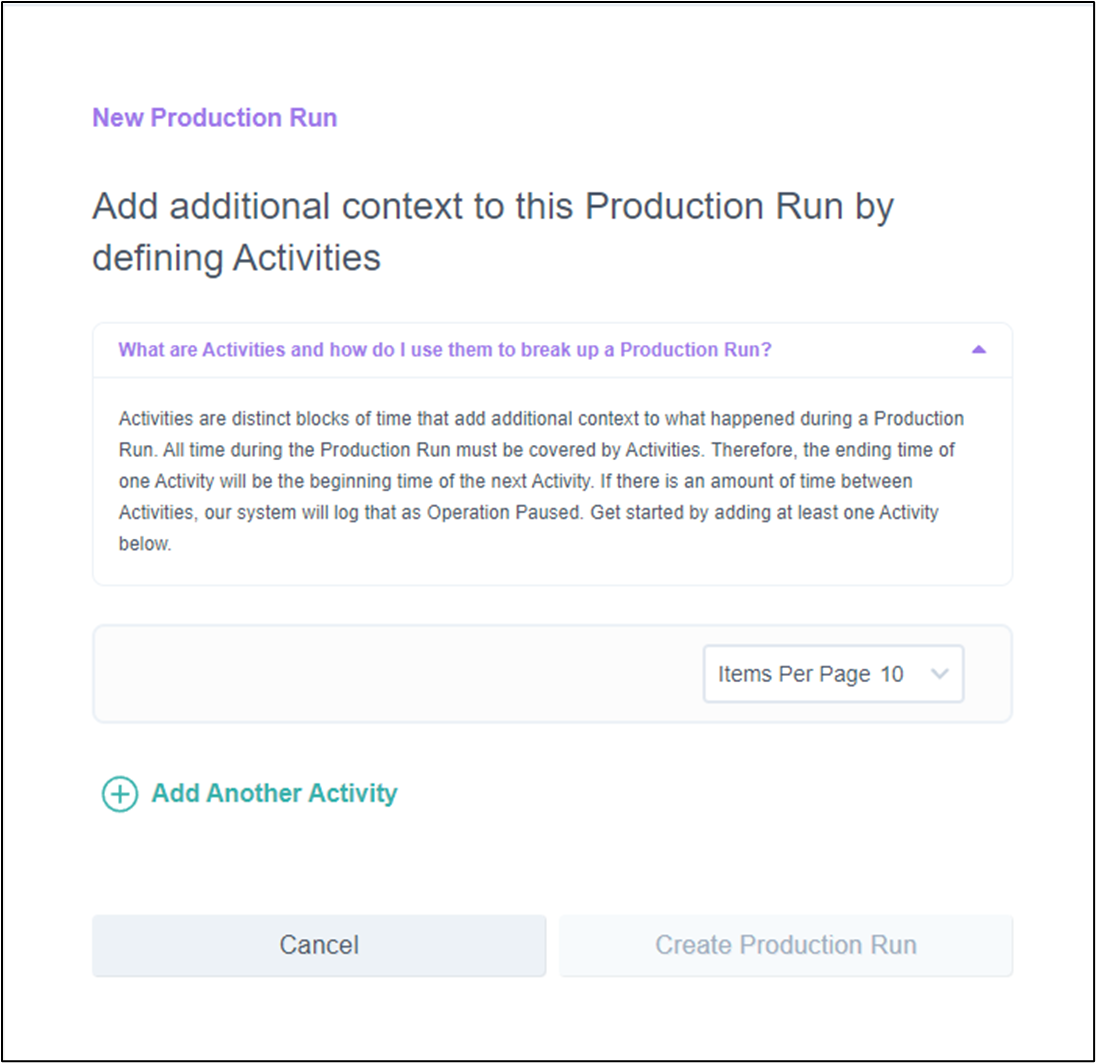
Task: Select the Add Another Activity link text
Action: coord(274,793)
